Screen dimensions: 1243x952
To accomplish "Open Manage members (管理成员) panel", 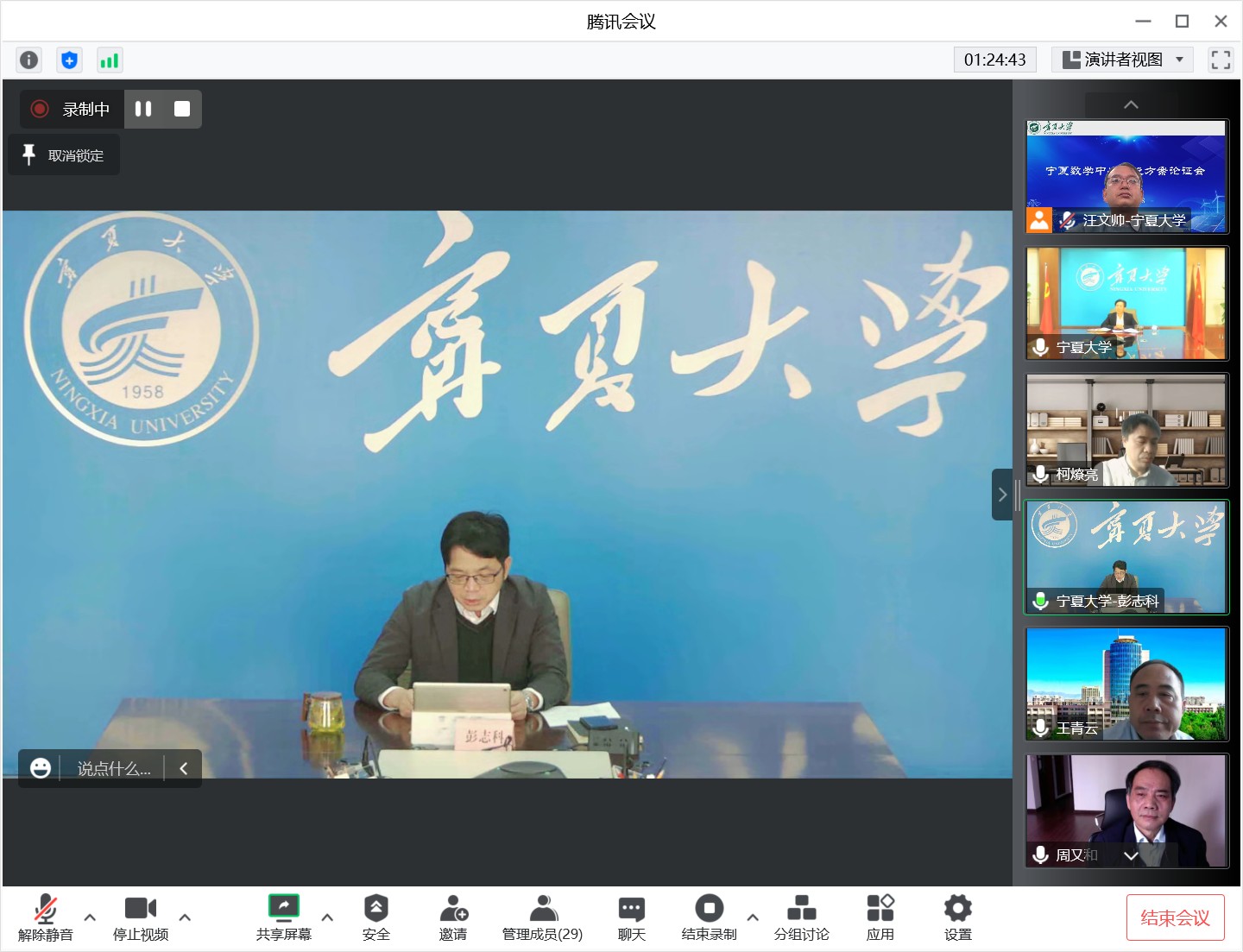I will click(542, 917).
